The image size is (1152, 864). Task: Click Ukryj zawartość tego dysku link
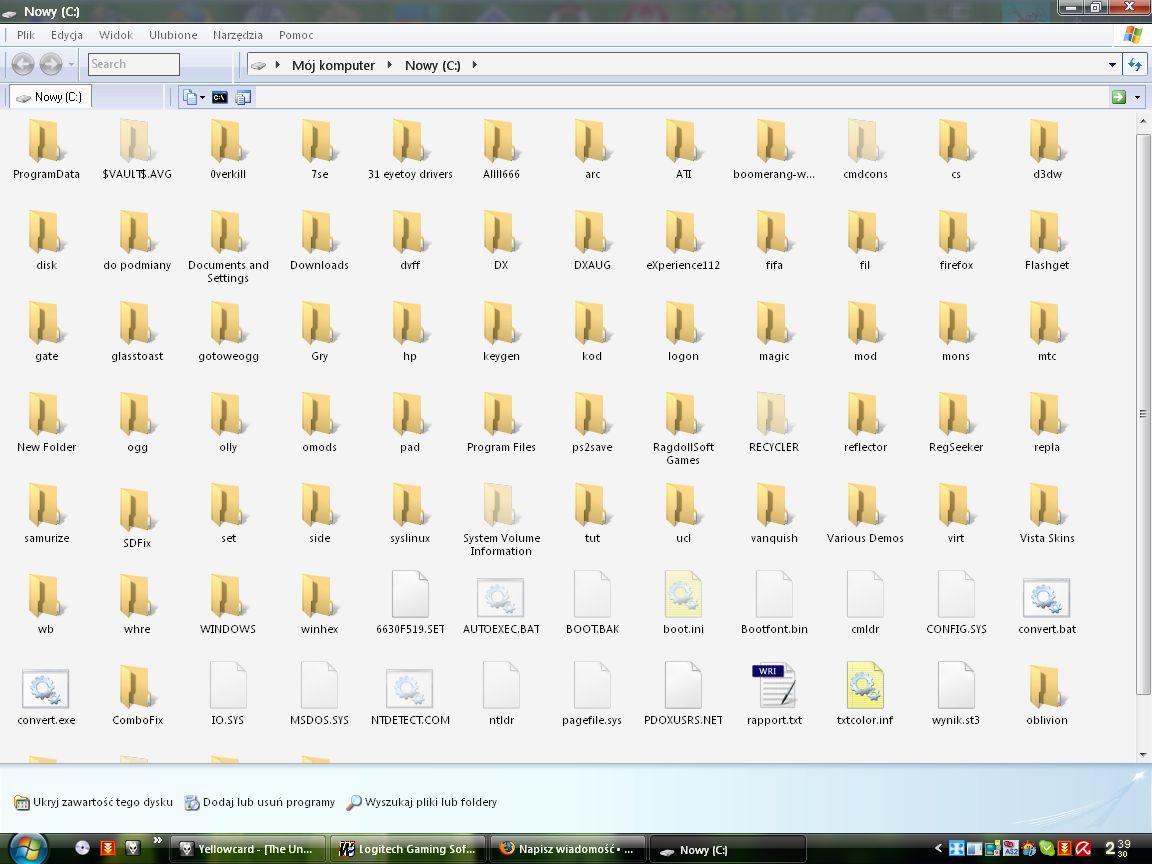coord(93,802)
